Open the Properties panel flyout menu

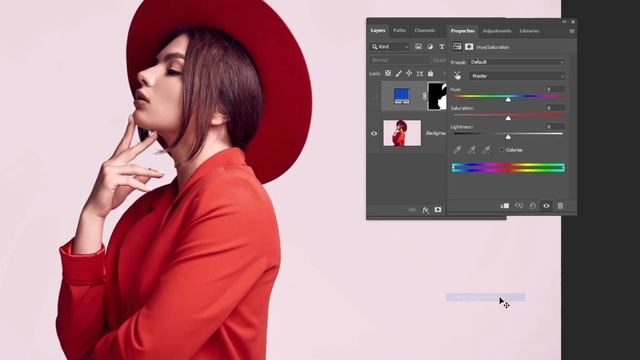572,31
